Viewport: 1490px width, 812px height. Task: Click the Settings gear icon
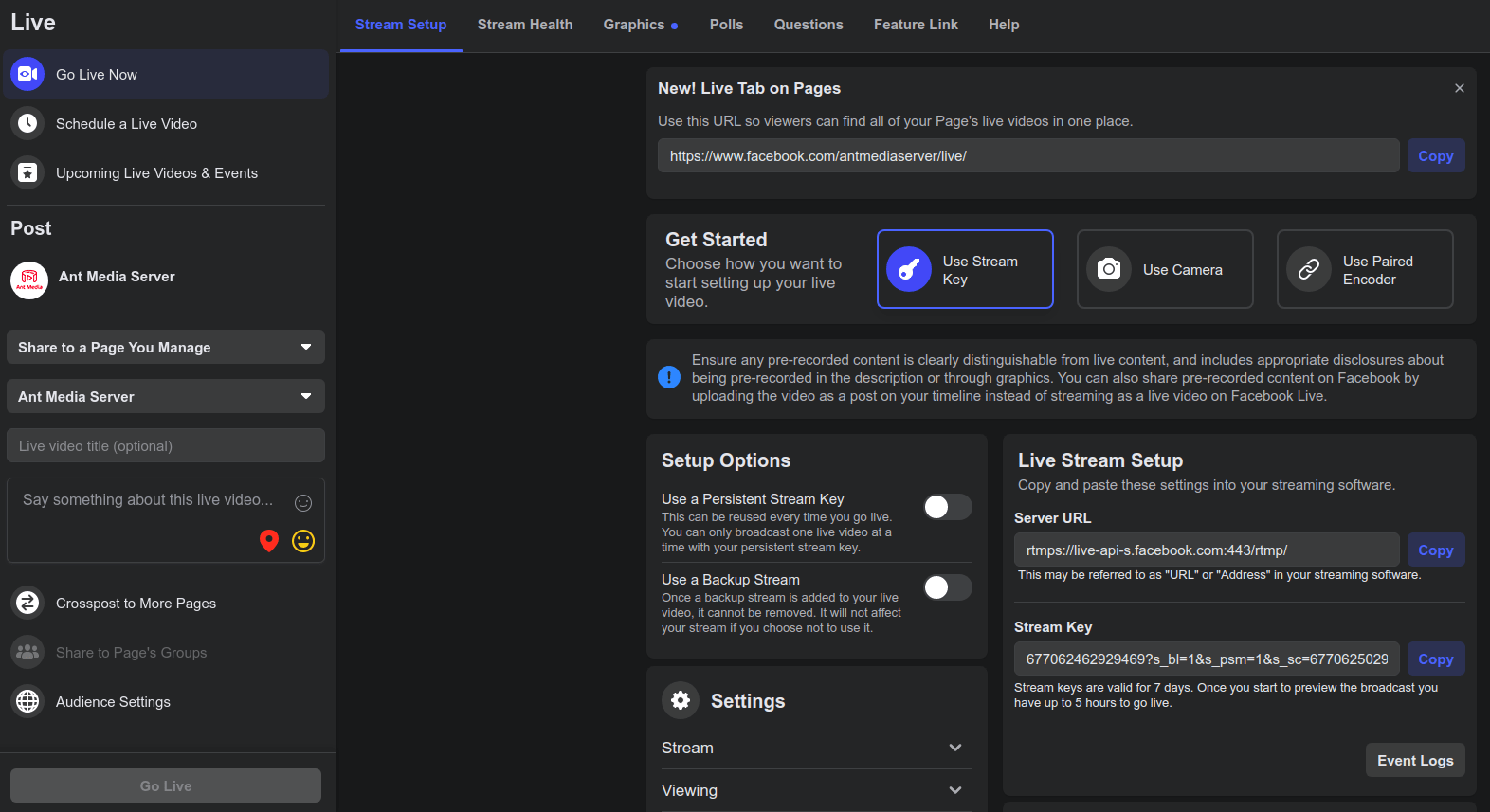(681, 700)
